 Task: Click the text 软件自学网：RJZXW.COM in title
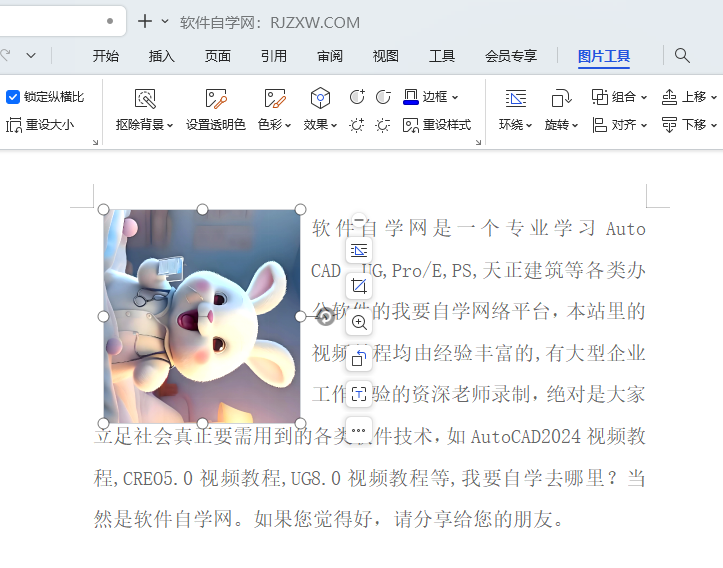click(270, 22)
